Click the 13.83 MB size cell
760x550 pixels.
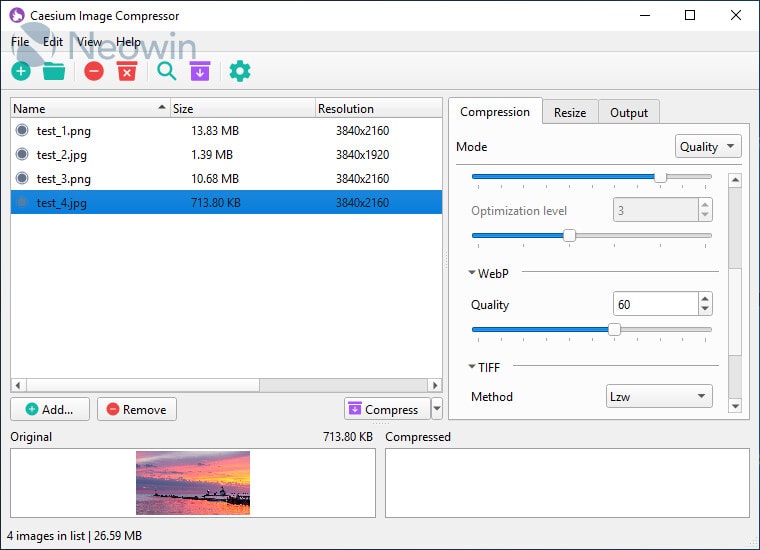click(x=215, y=130)
